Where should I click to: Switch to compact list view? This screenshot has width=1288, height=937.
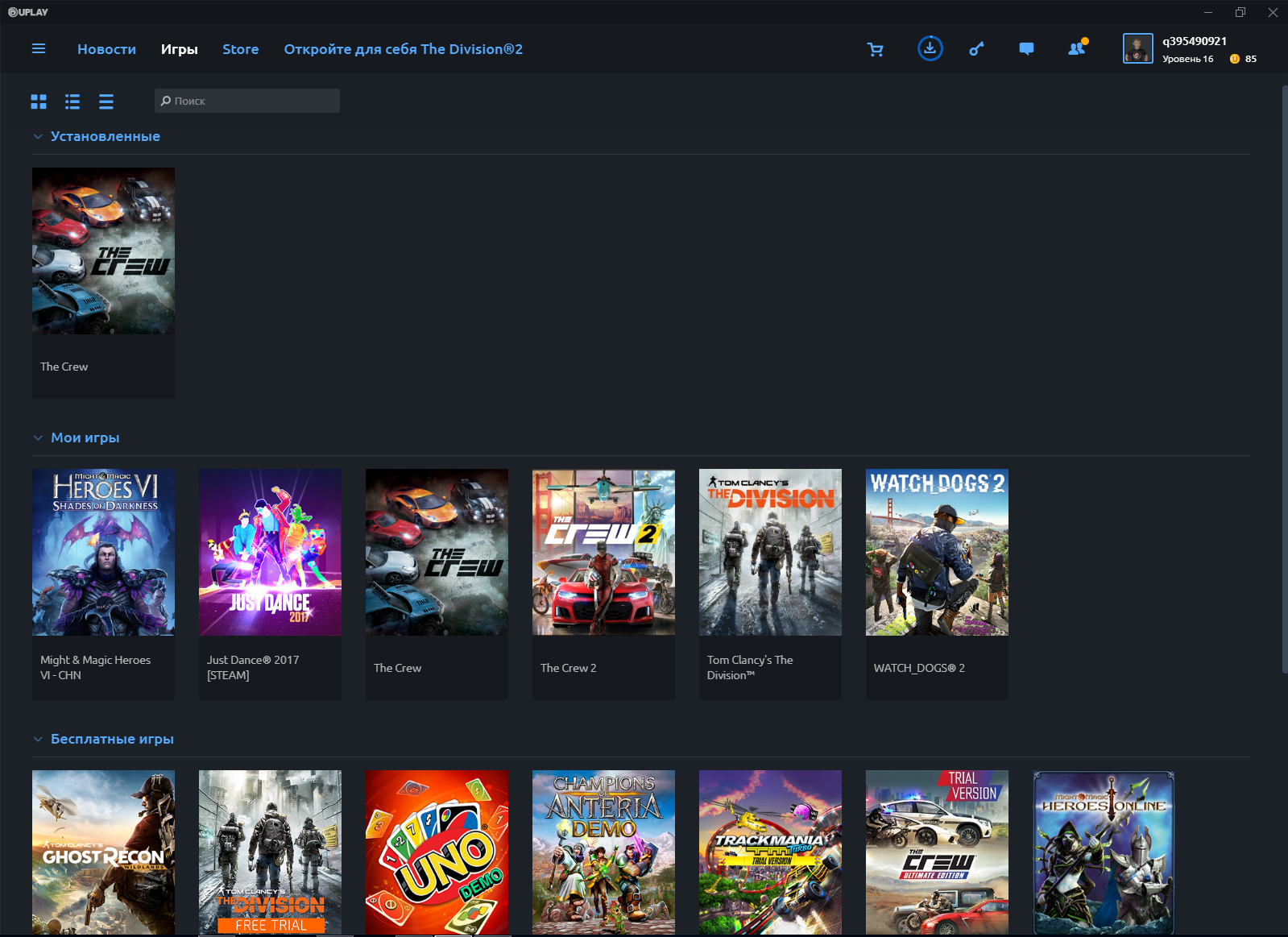[106, 102]
